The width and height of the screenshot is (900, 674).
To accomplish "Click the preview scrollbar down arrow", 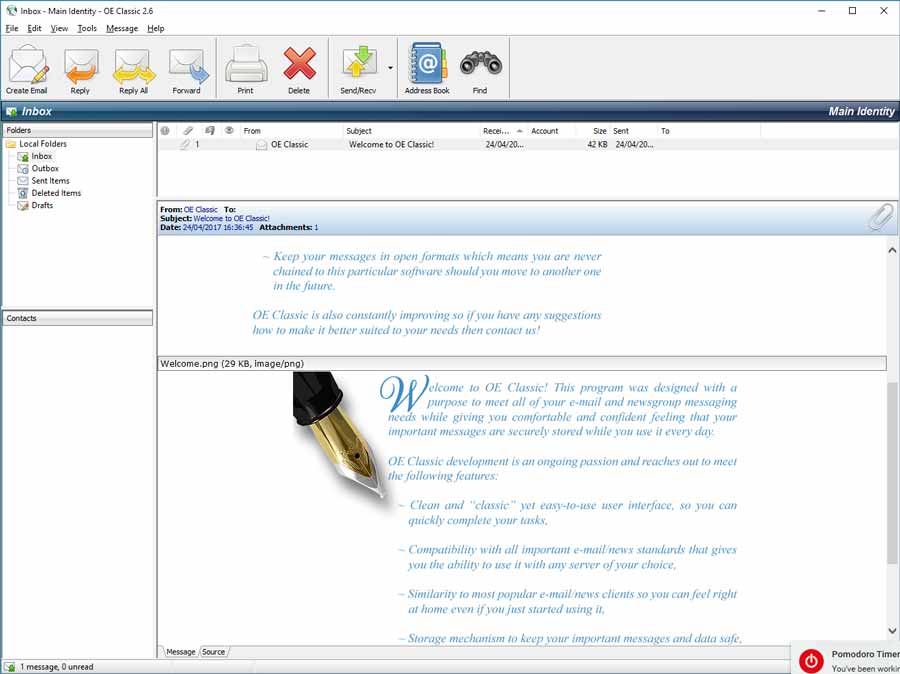I will 892,631.
